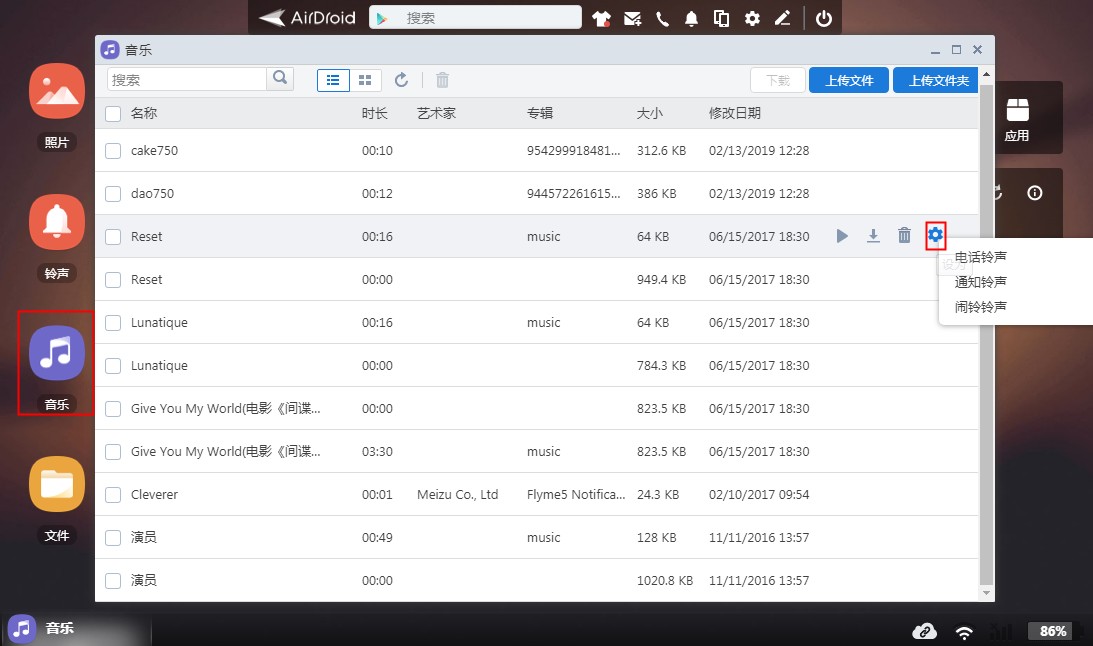Viewport: 1093px width, 646px height.
Task: Sort by 时长 column header
Action: [374, 113]
